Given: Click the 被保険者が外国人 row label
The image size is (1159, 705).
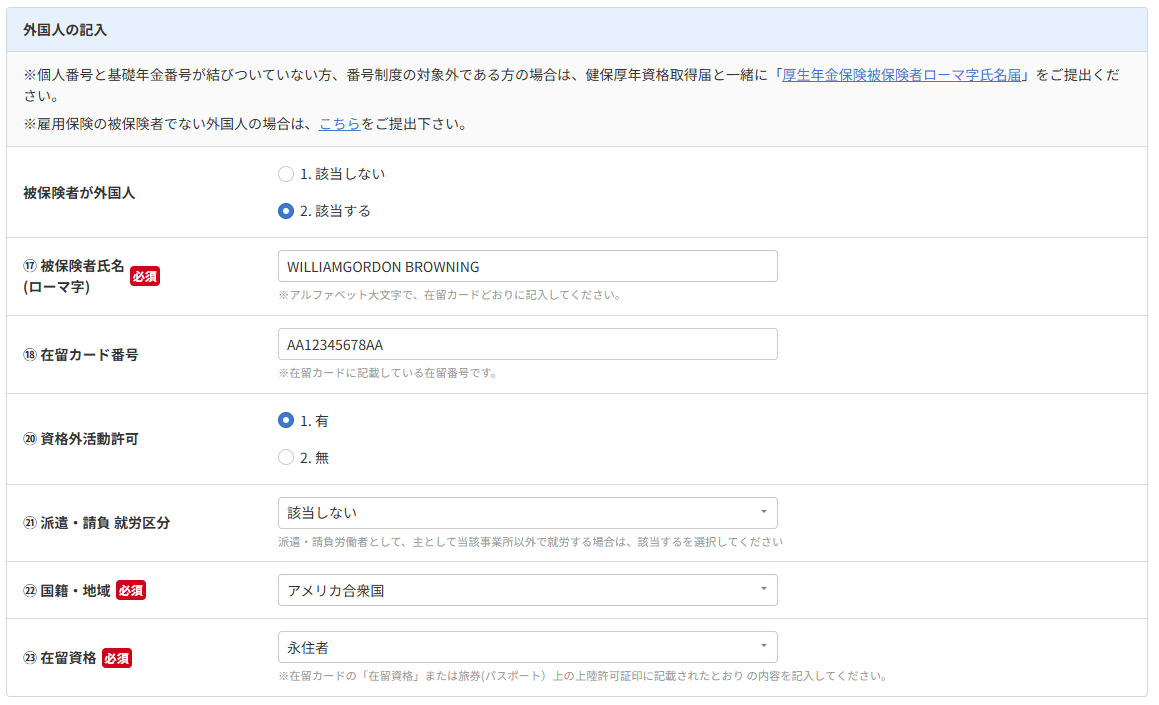Looking at the screenshot, I should coord(79,193).
